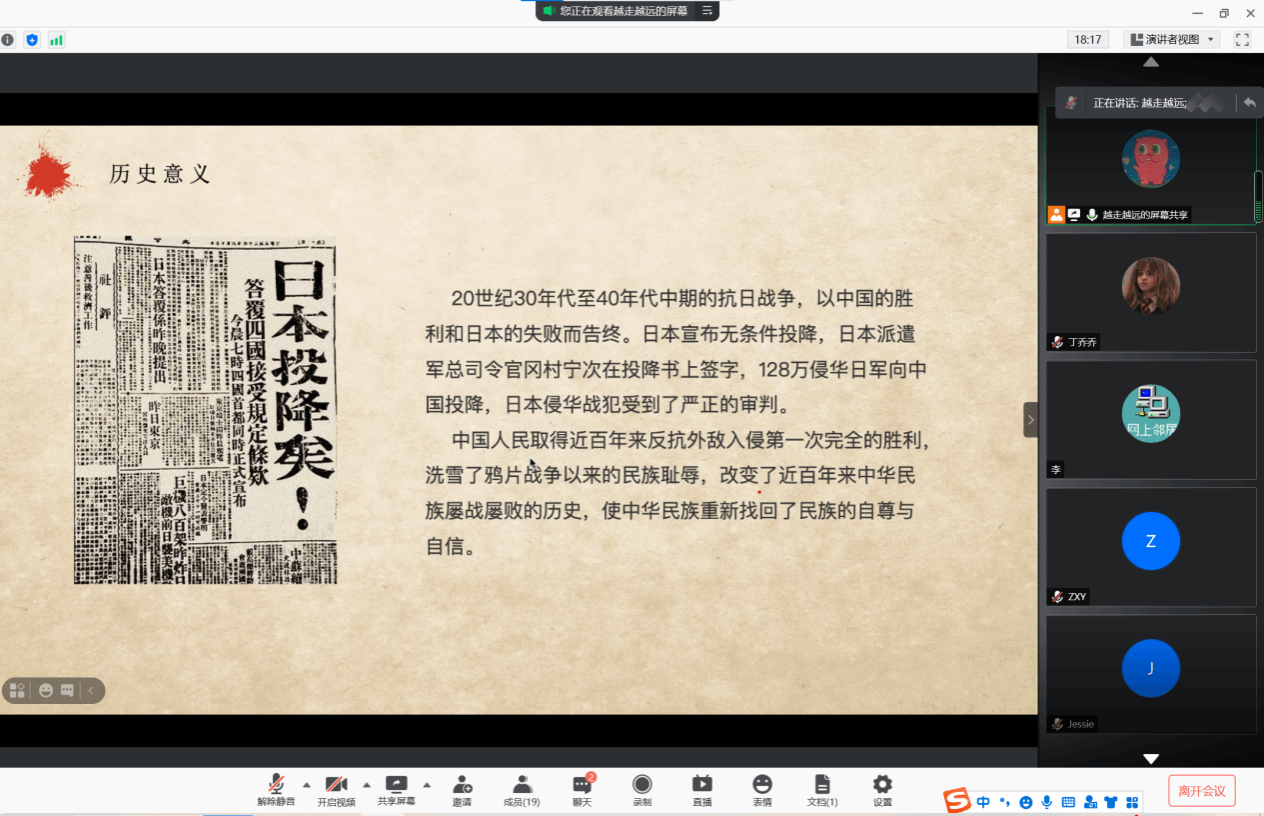Select the 丁乔乔 participant video tile
This screenshot has height=816, width=1264.
1151,292
